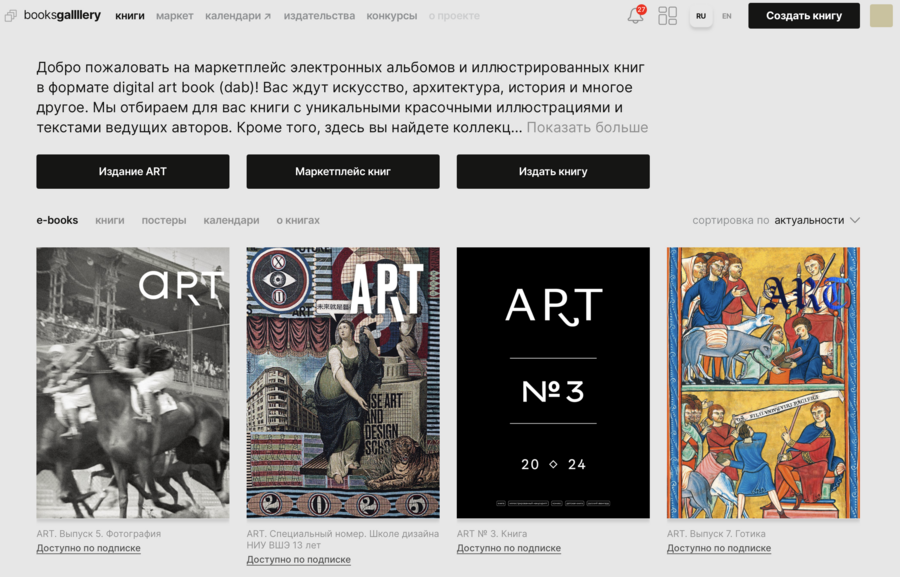Select the маркет menu item
900x577 pixels.
[174, 16]
